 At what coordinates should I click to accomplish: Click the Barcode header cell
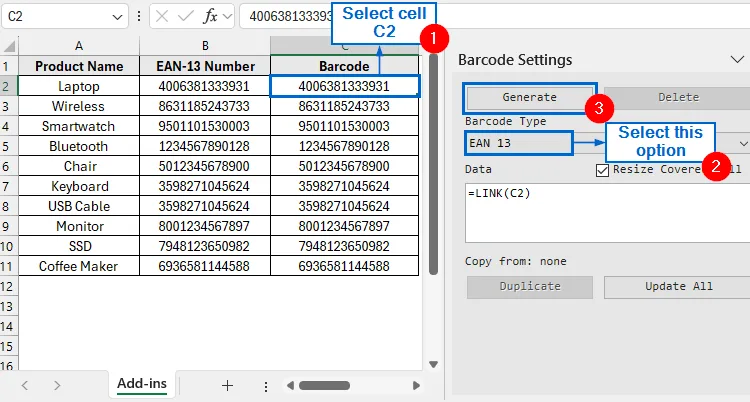click(344, 66)
